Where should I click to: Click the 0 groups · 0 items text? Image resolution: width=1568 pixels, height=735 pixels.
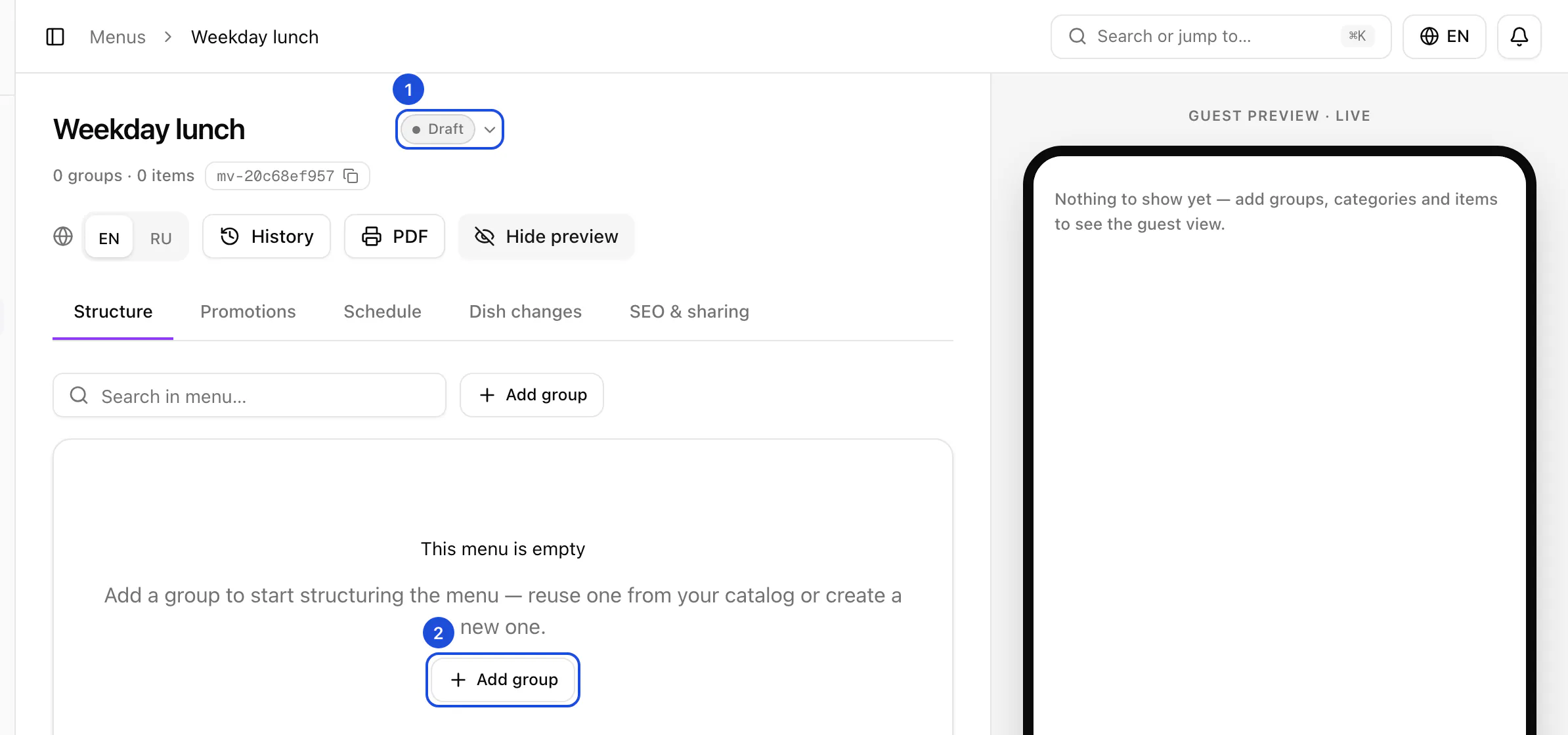click(124, 176)
